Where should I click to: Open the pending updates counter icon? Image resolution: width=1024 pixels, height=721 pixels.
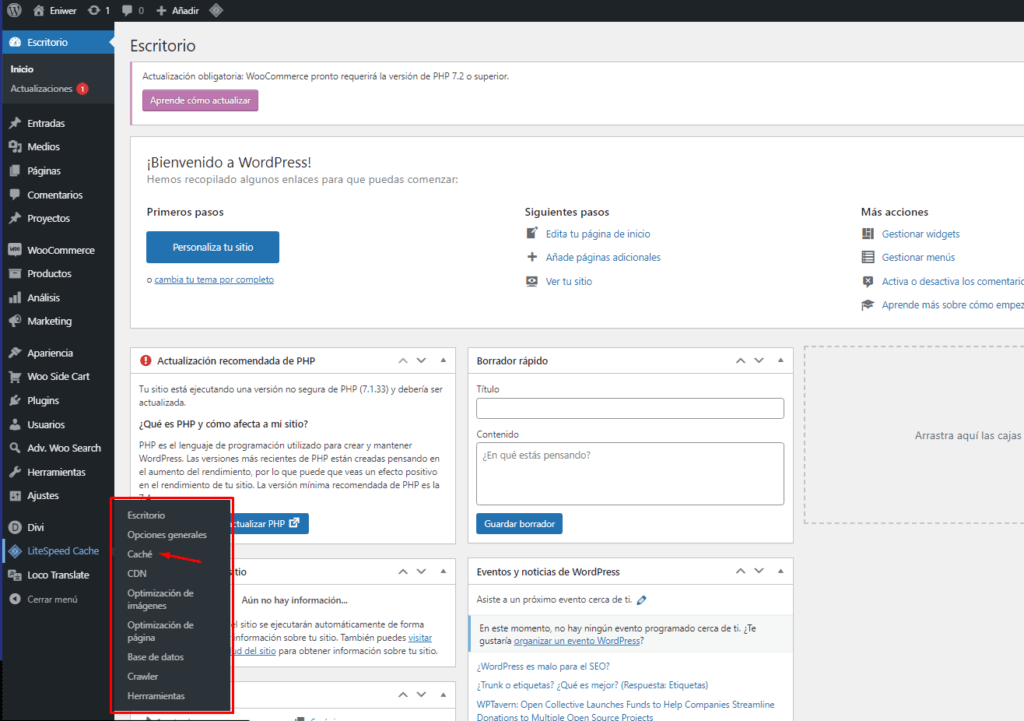click(94, 10)
